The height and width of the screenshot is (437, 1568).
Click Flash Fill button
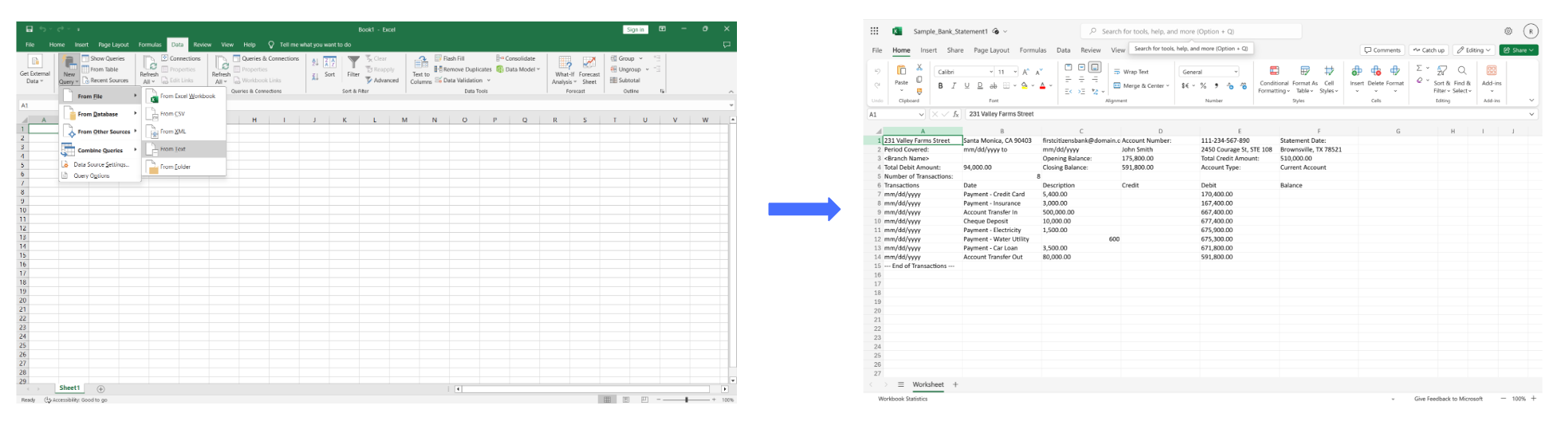coord(450,58)
